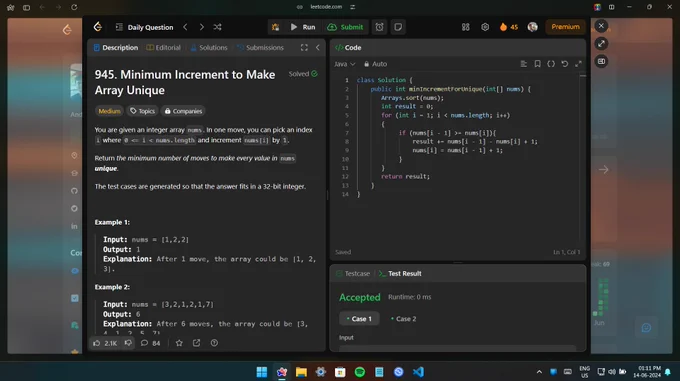Open the Java language dropdown

[344, 64]
